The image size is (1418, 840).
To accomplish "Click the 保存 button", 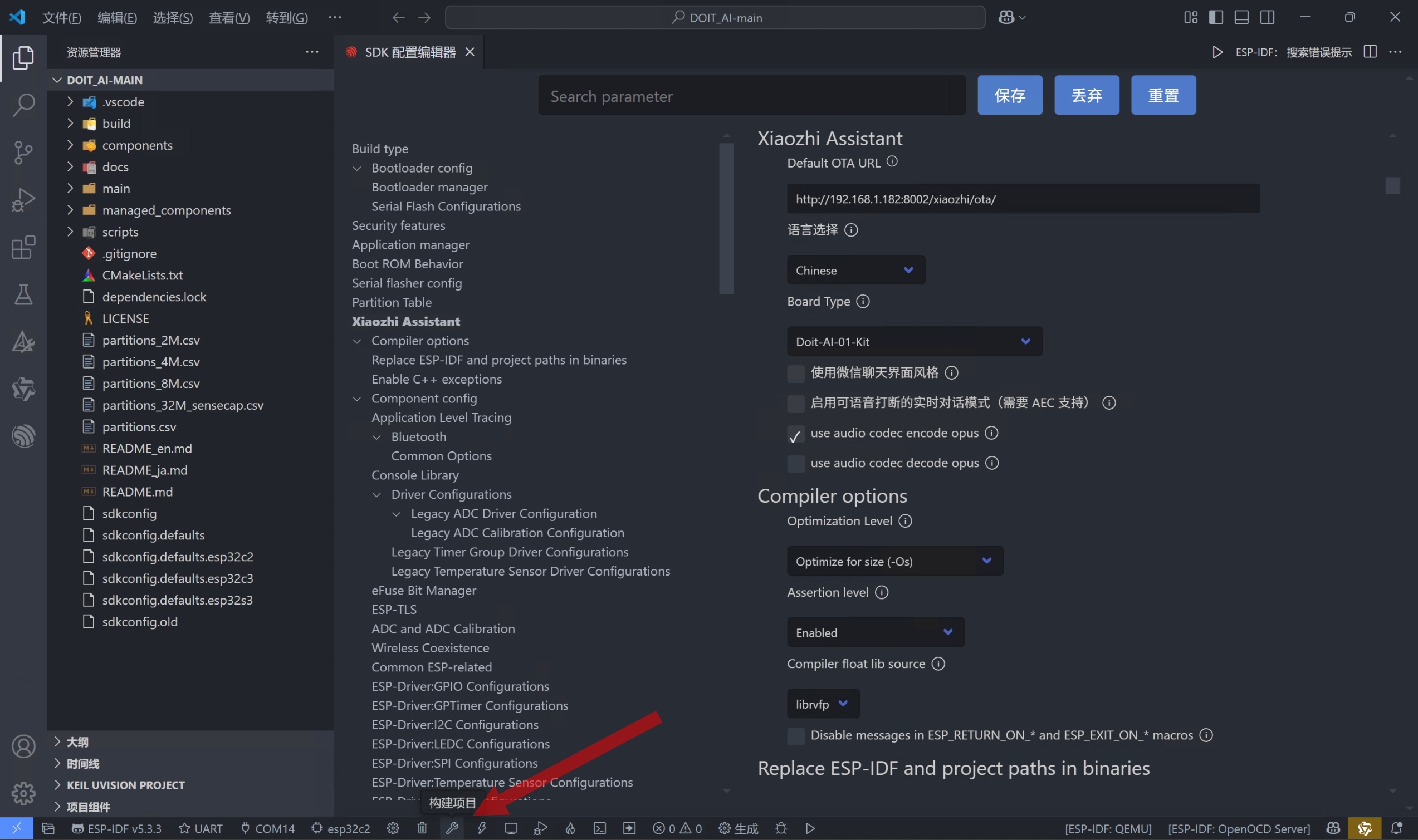I will pyautogui.click(x=1010, y=95).
